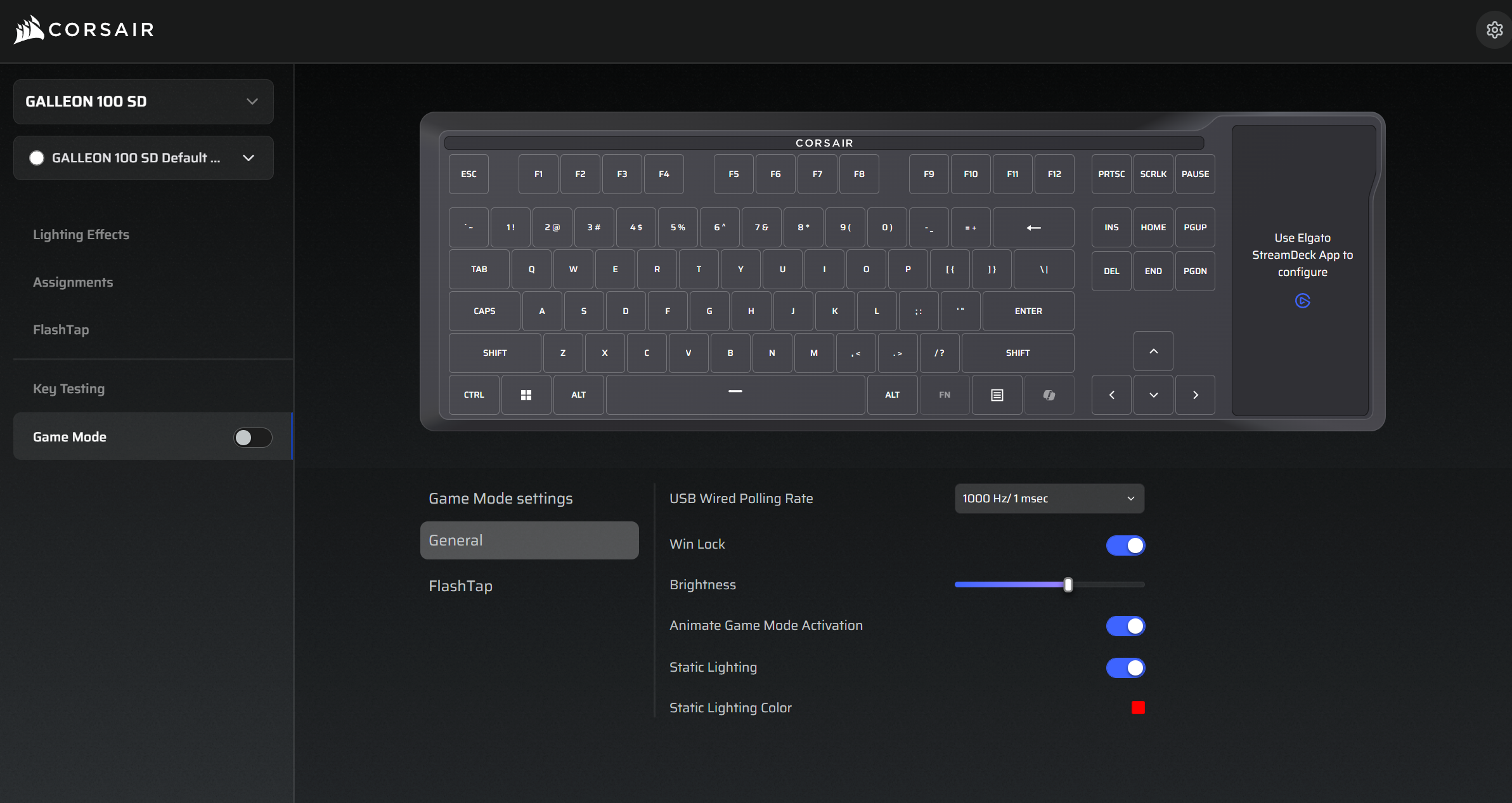This screenshot has width=1512, height=803.
Task: Toggle the Game Mode switch in sidebar
Action: (x=252, y=437)
